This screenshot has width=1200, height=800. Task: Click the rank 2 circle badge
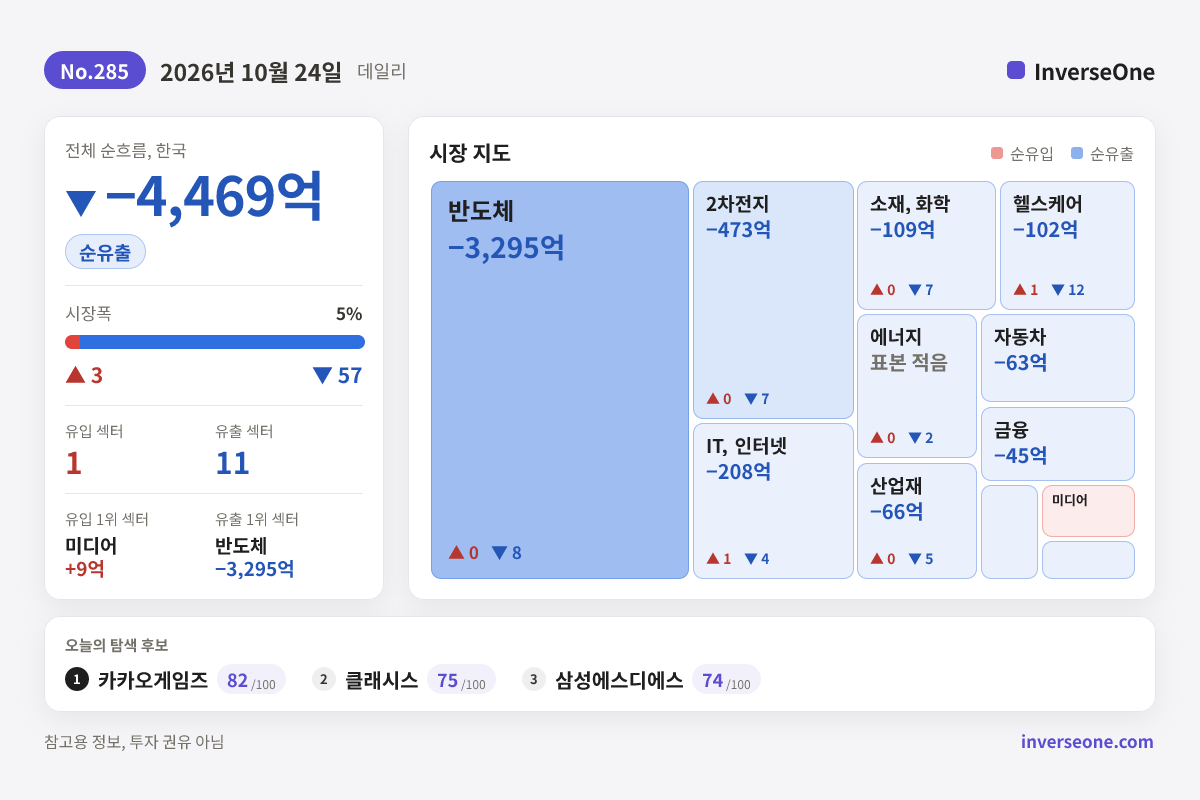pos(324,680)
